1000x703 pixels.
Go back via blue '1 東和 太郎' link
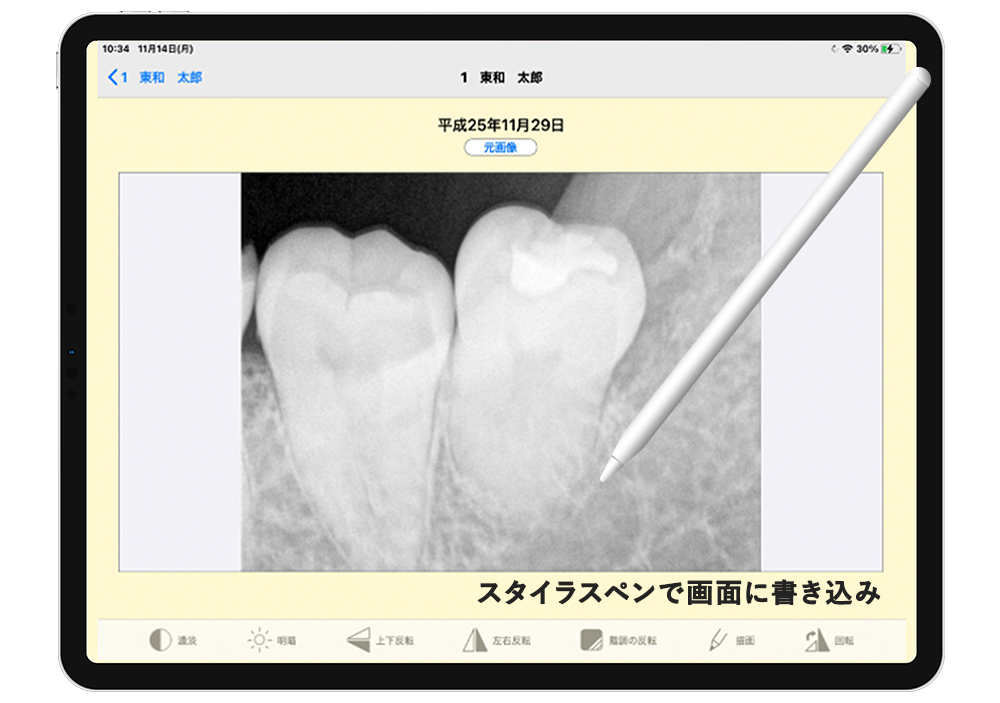(x=162, y=77)
